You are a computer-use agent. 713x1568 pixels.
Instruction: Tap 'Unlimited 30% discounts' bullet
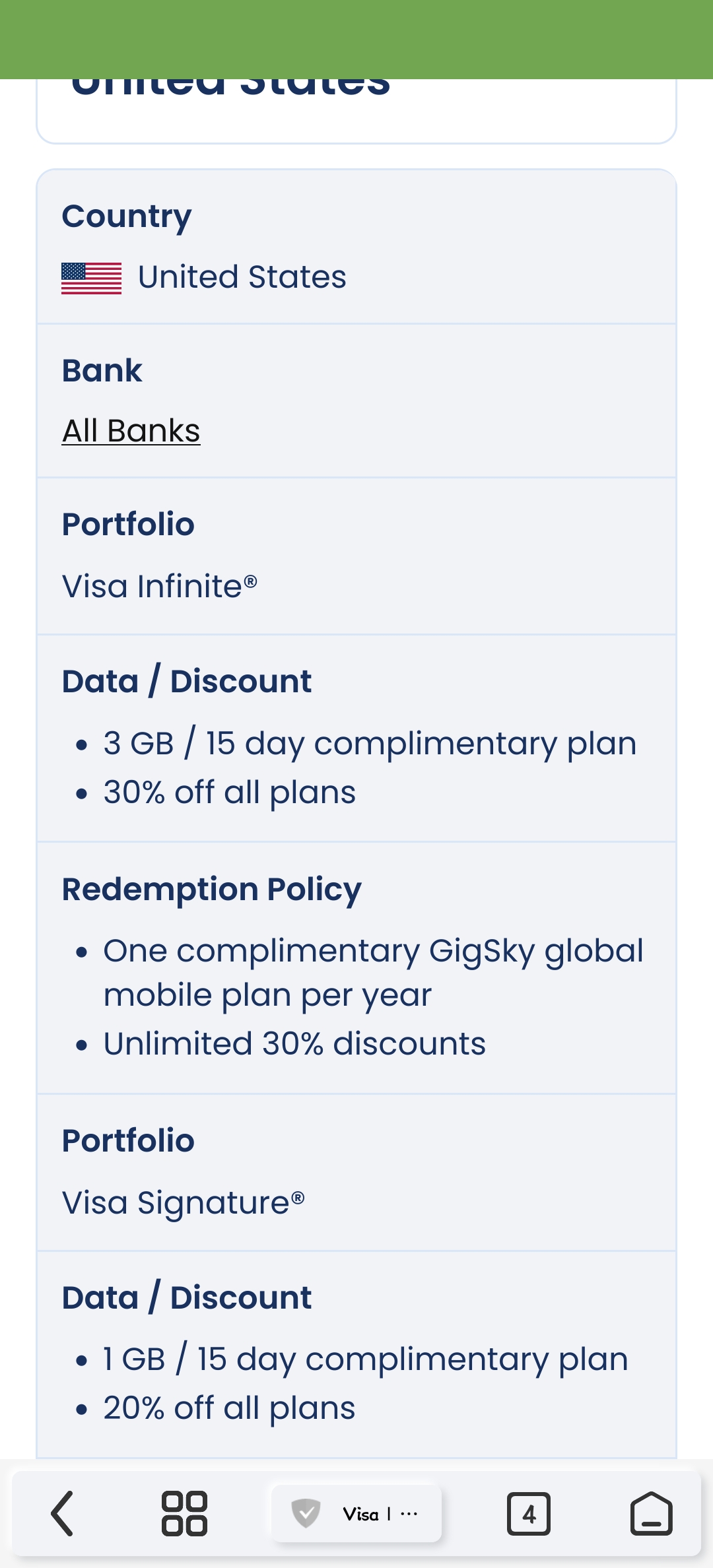tap(294, 1044)
